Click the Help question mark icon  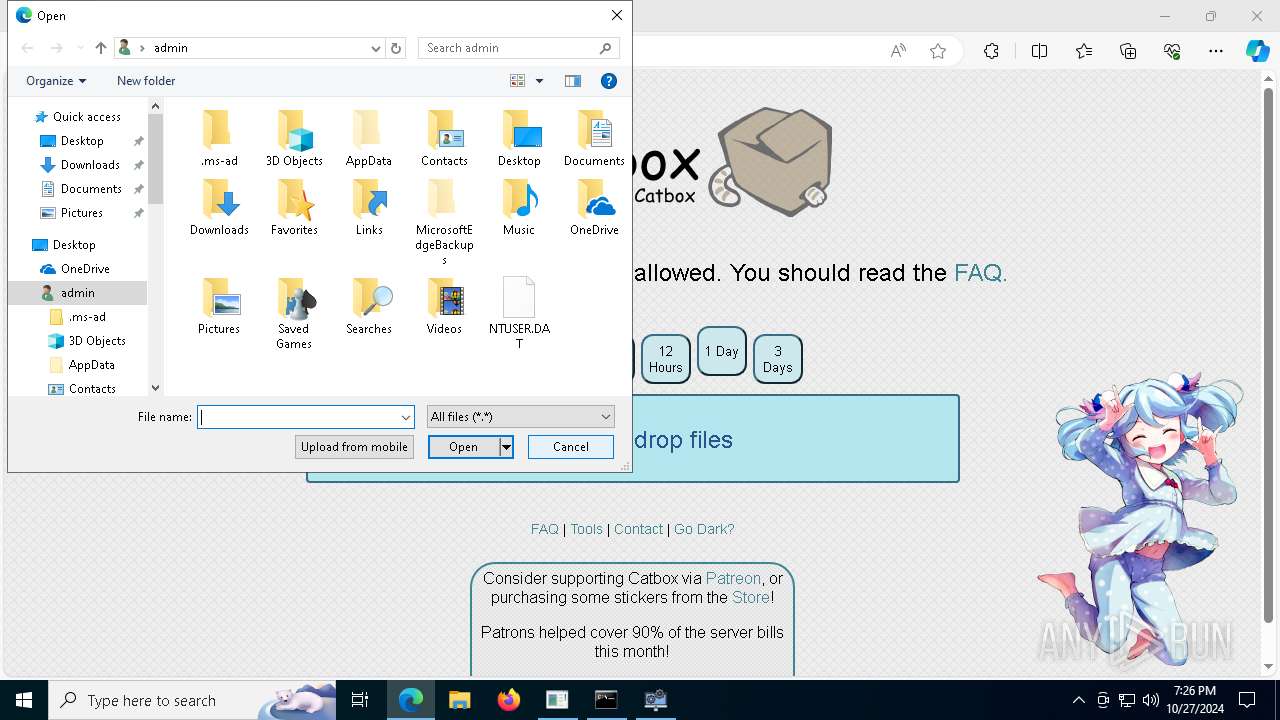coord(609,81)
